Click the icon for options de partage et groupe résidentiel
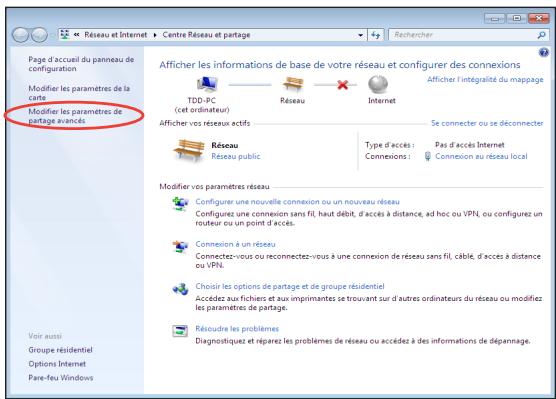Image resolution: width=556 pixels, height=399 pixels. [180, 289]
